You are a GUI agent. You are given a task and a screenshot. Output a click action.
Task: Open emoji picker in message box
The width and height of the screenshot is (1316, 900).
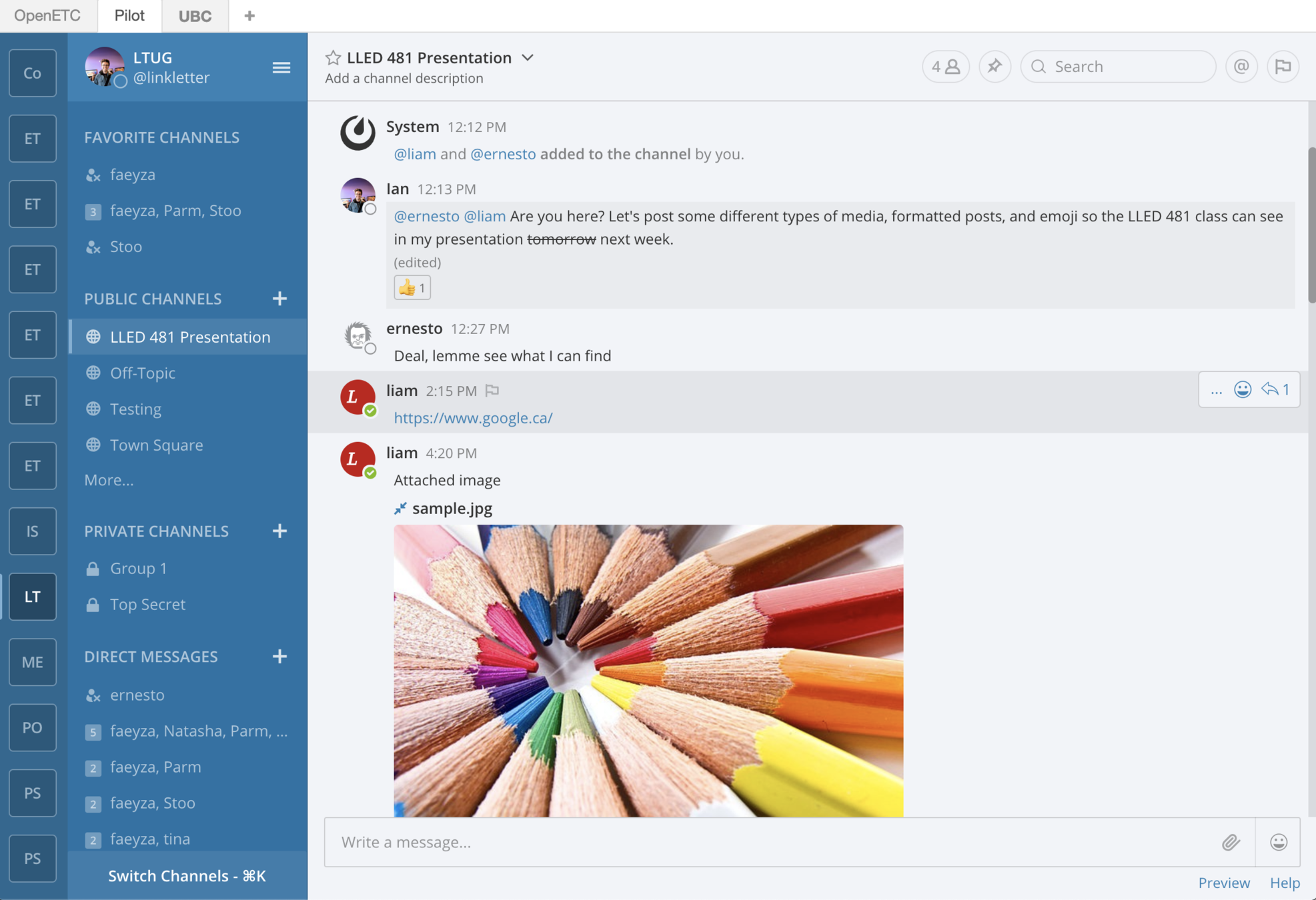pos(1278,842)
